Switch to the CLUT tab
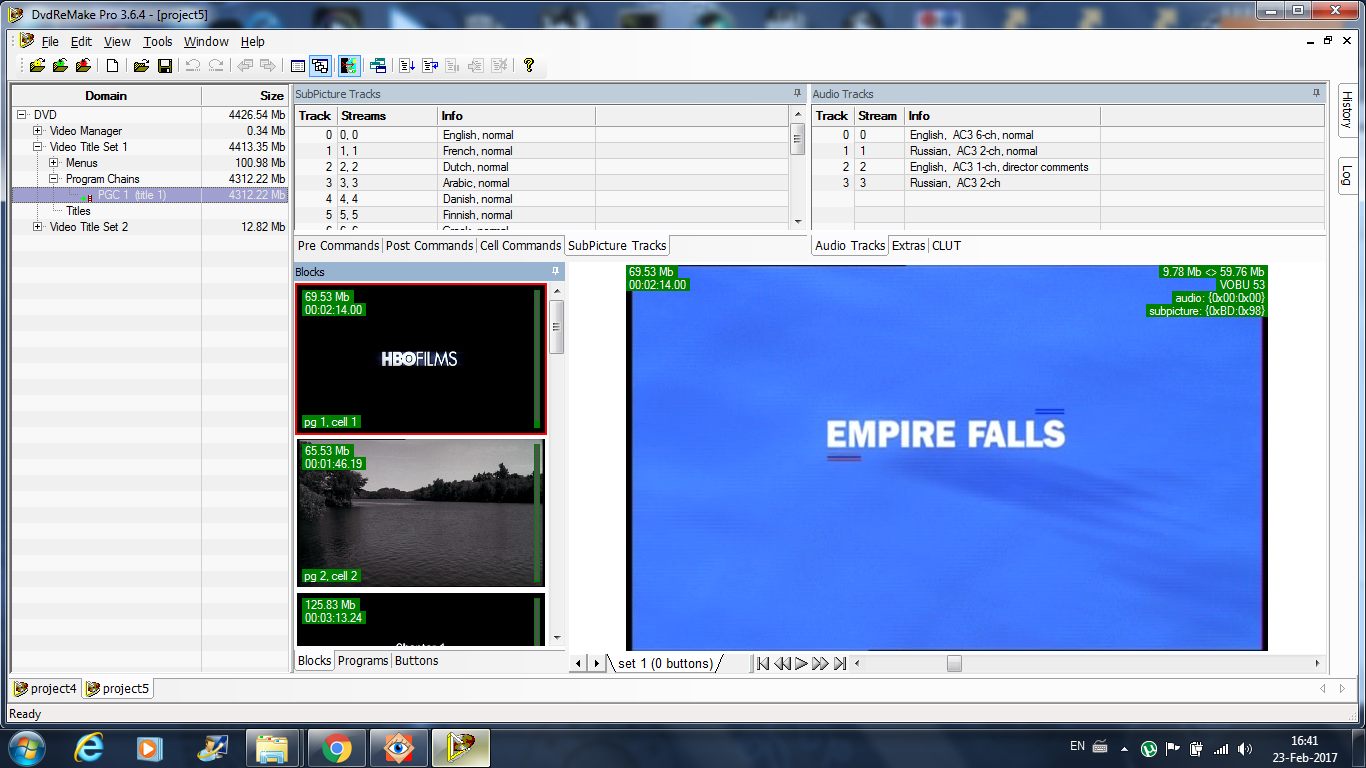The image size is (1366, 768). coord(946,245)
